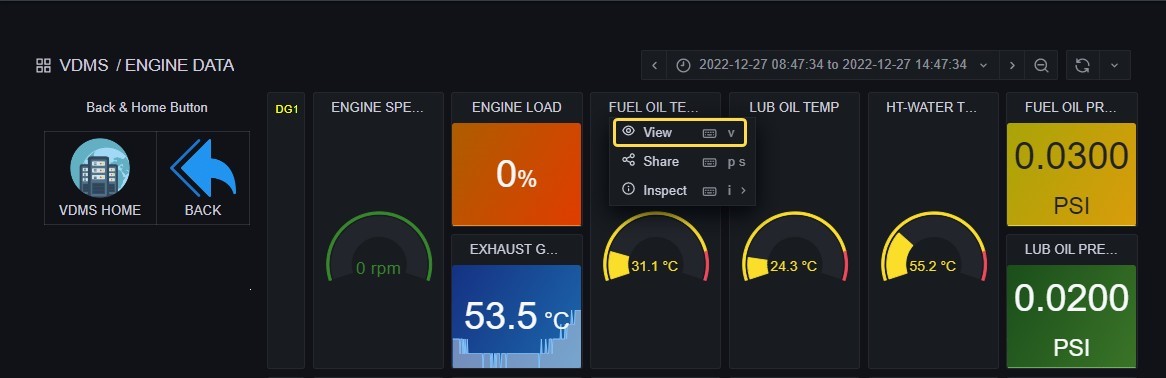Open the LUB OIL PRE... panel title

pos(1071,249)
